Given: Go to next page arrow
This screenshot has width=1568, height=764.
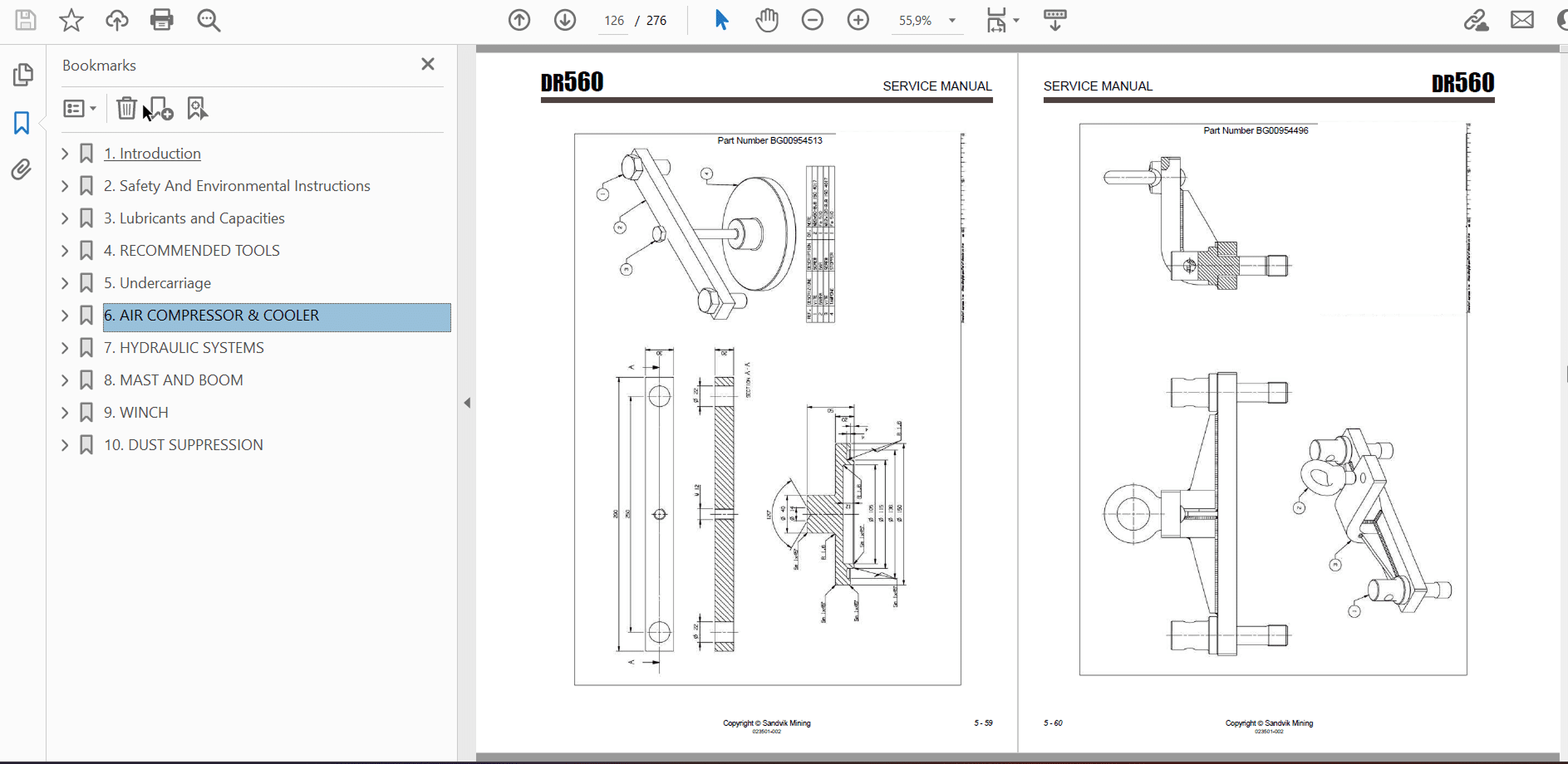Looking at the screenshot, I should pos(565,20).
